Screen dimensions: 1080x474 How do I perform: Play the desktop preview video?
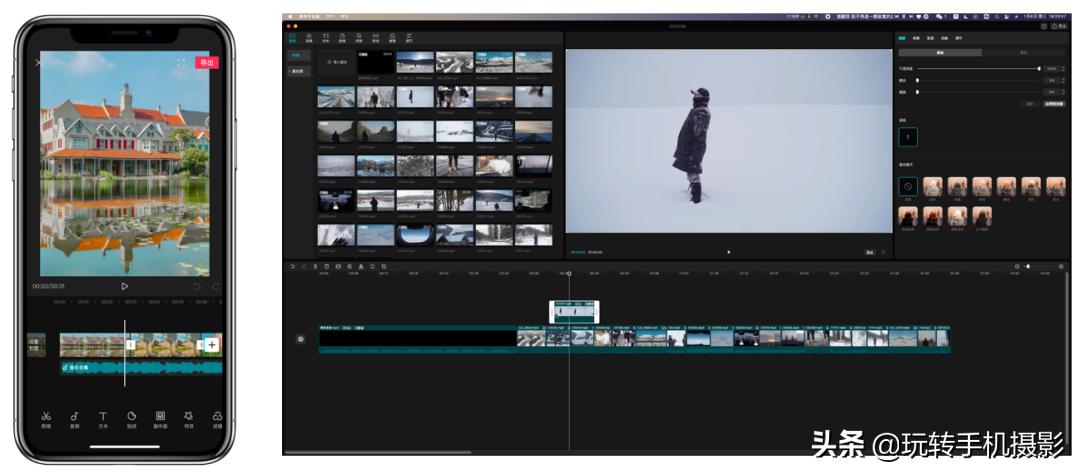point(728,252)
